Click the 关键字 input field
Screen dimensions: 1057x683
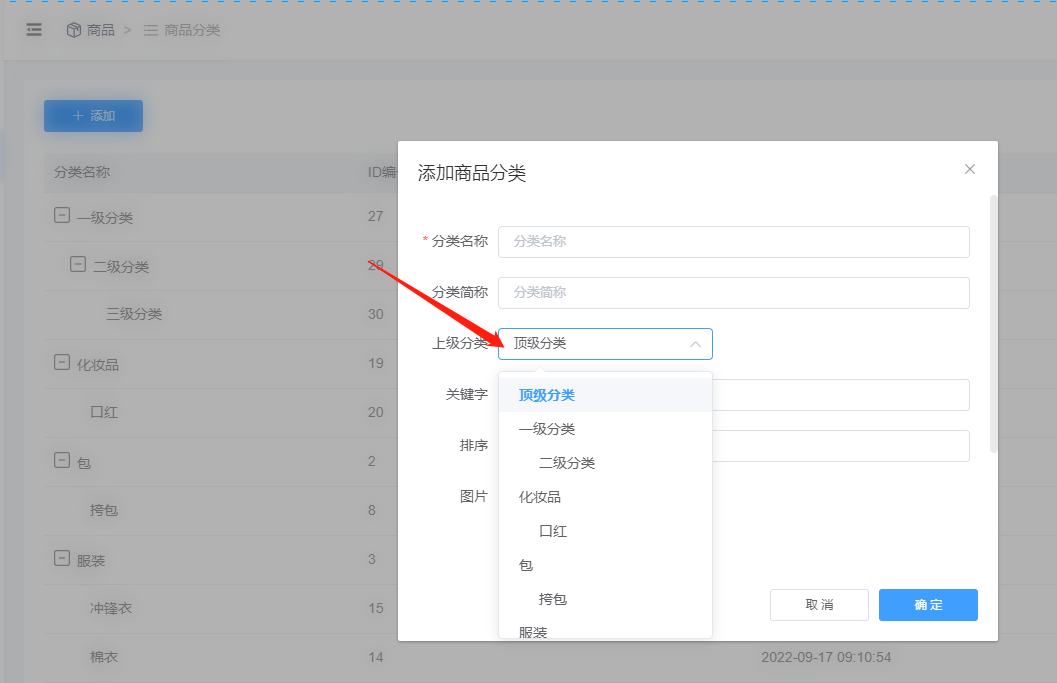(841, 395)
